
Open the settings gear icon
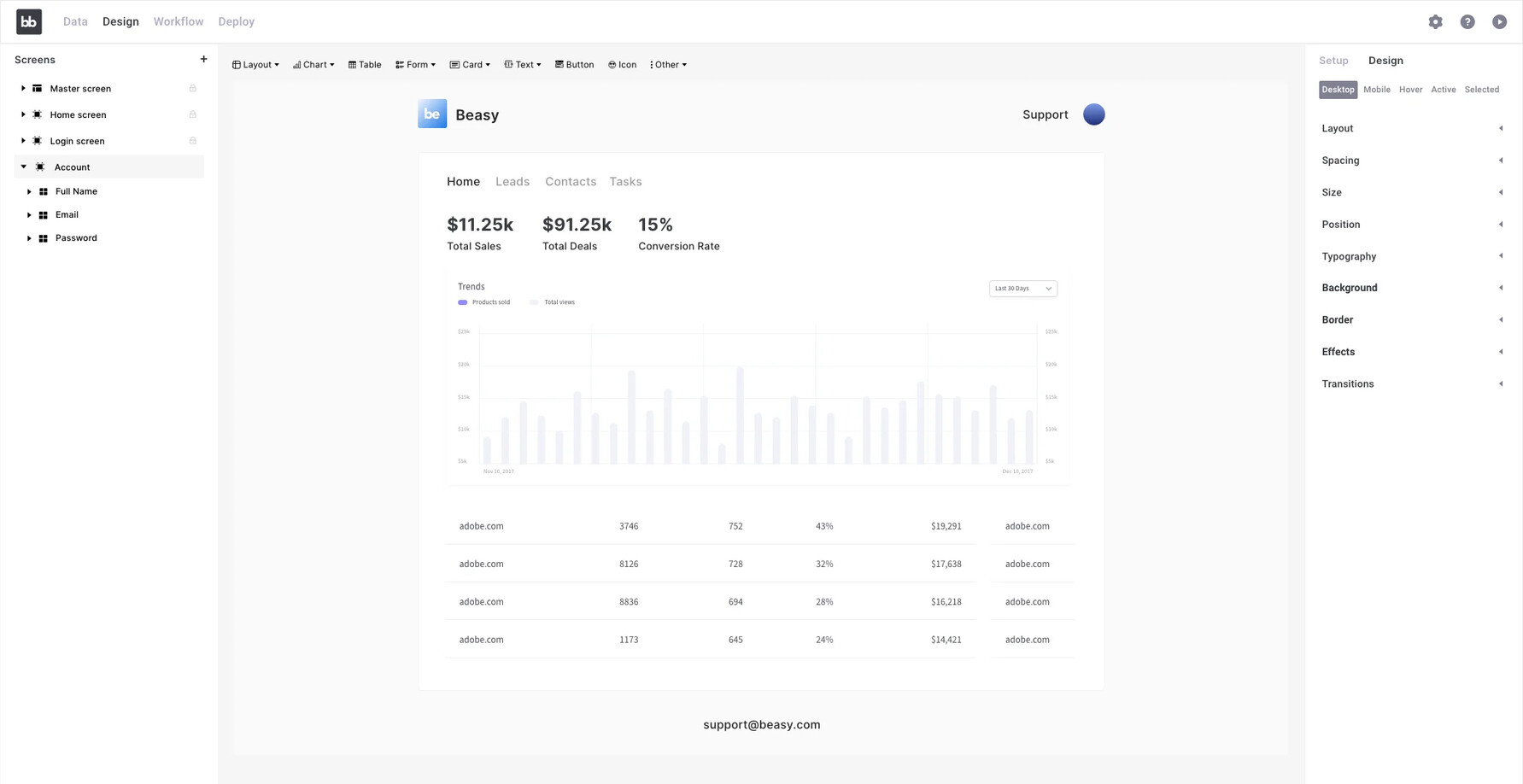tap(1435, 22)
